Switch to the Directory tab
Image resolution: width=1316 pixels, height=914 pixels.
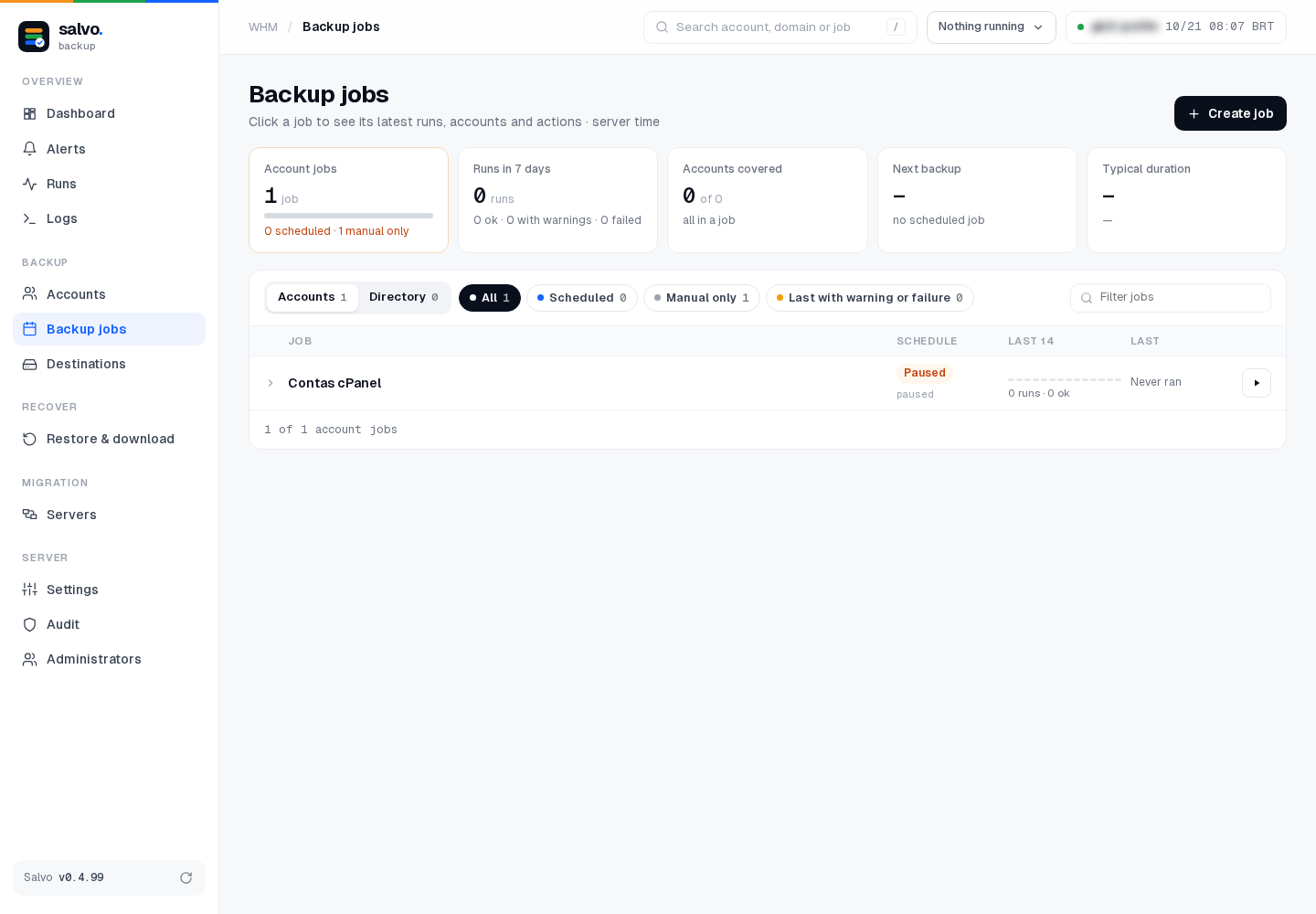coord(404,297)
